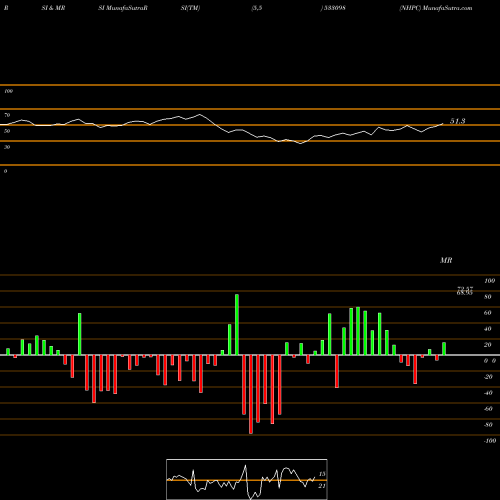Click the '(NHPC) MunafaSutra.com' header text

(436, 8)
